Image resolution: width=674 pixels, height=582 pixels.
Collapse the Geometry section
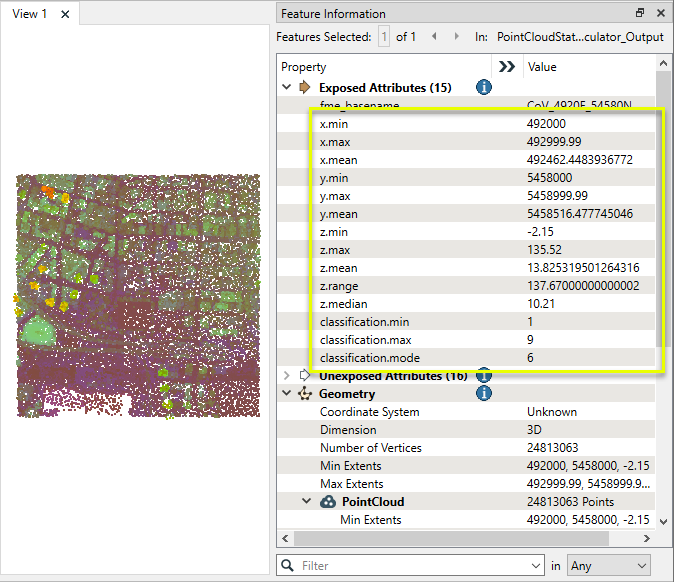pyautogui.click(x=287, y=394)
